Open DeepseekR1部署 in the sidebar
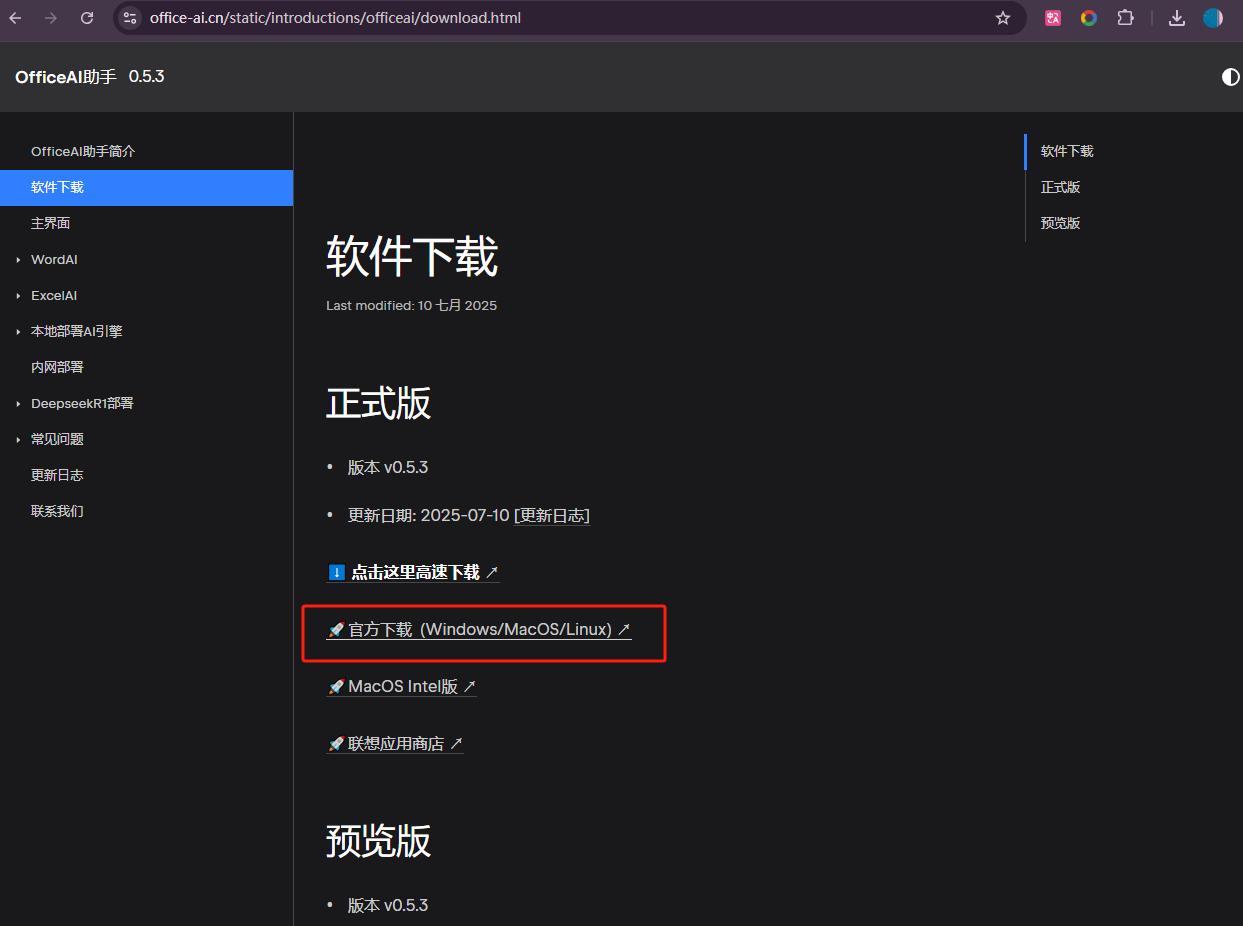The height and width of the screenshot is (926, 1243). (x=82, y=403)
